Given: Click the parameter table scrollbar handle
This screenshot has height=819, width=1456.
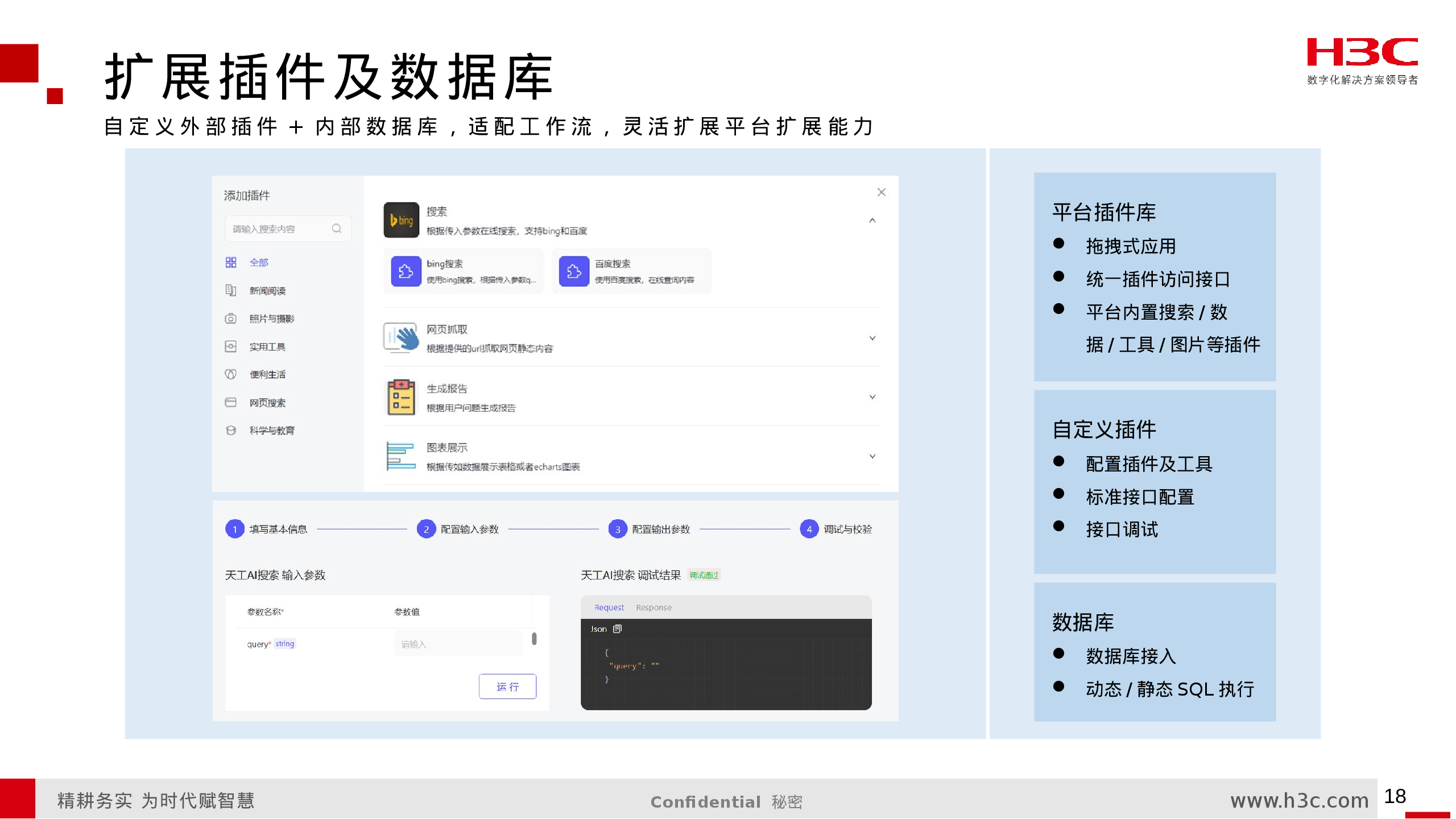Looking at the screenshot, I should tap(534, 639).
